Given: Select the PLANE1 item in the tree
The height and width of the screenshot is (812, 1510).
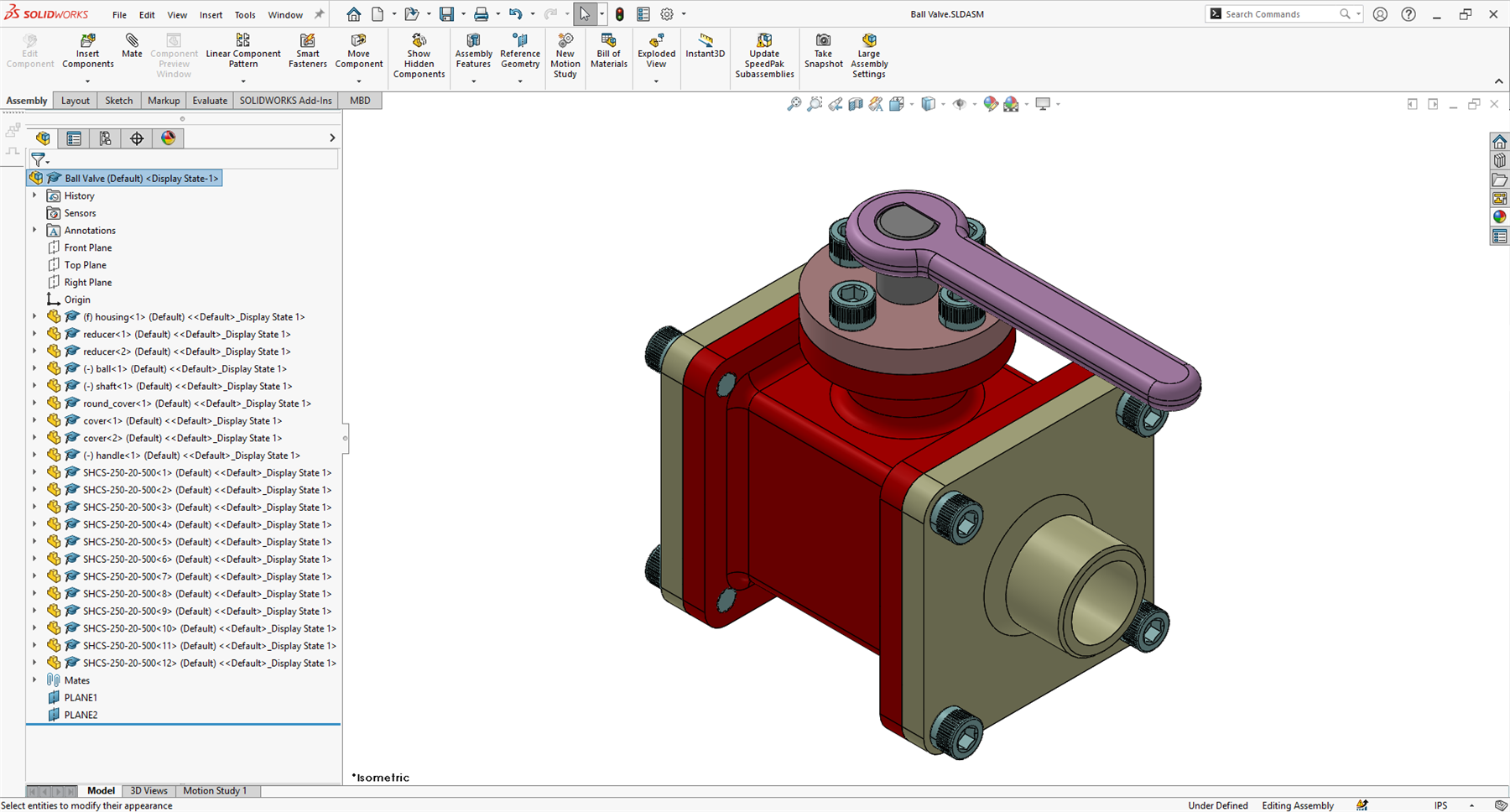Looking at the screenshot, I should 81,698.
